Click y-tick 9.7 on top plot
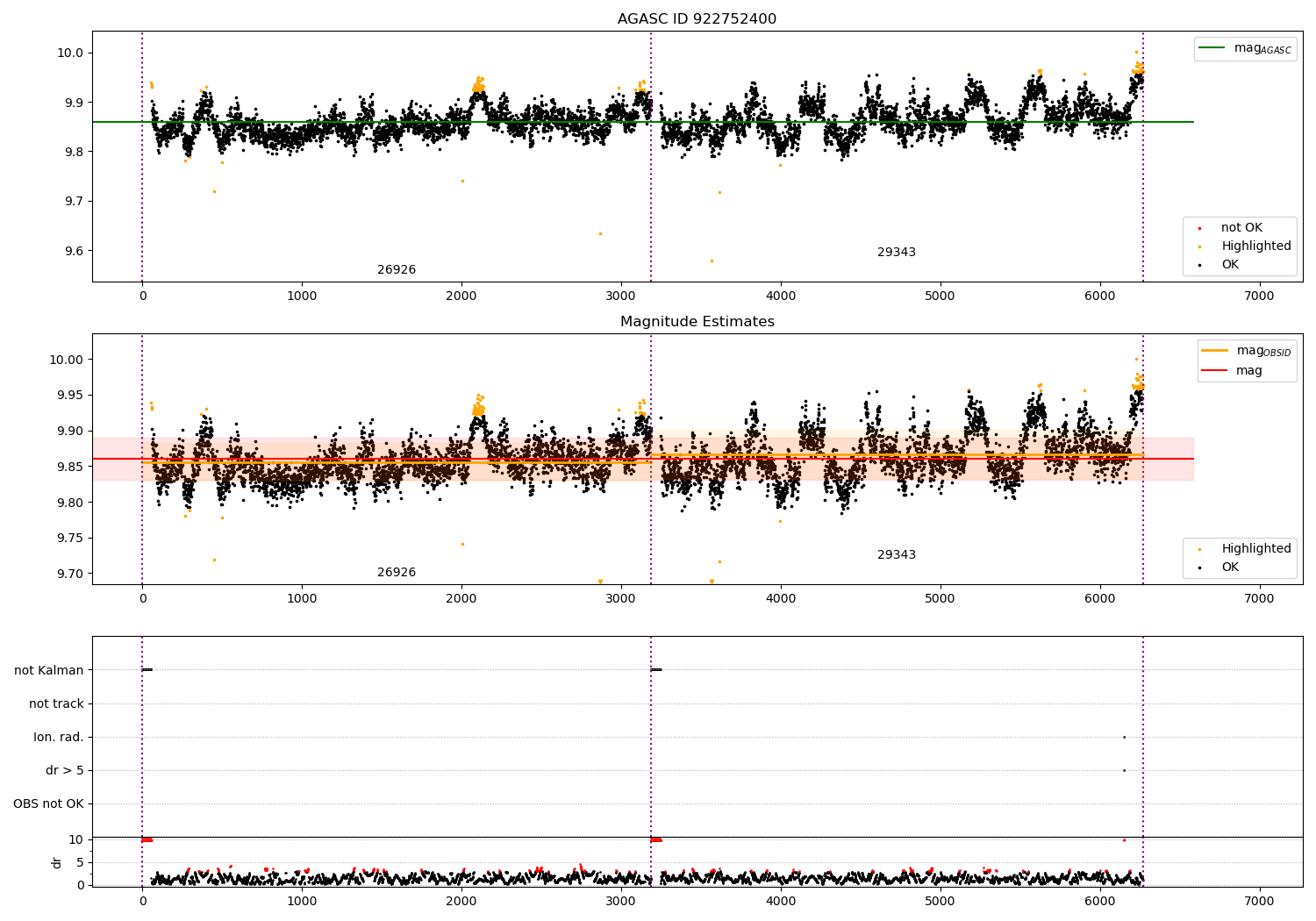 (74, 202)
